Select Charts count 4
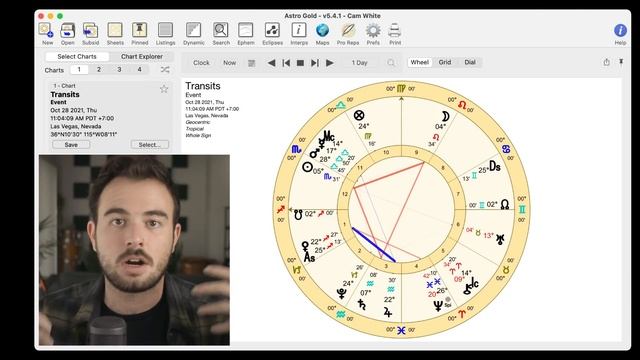Screen dimensions: 640x360 (x=139, y=70)
